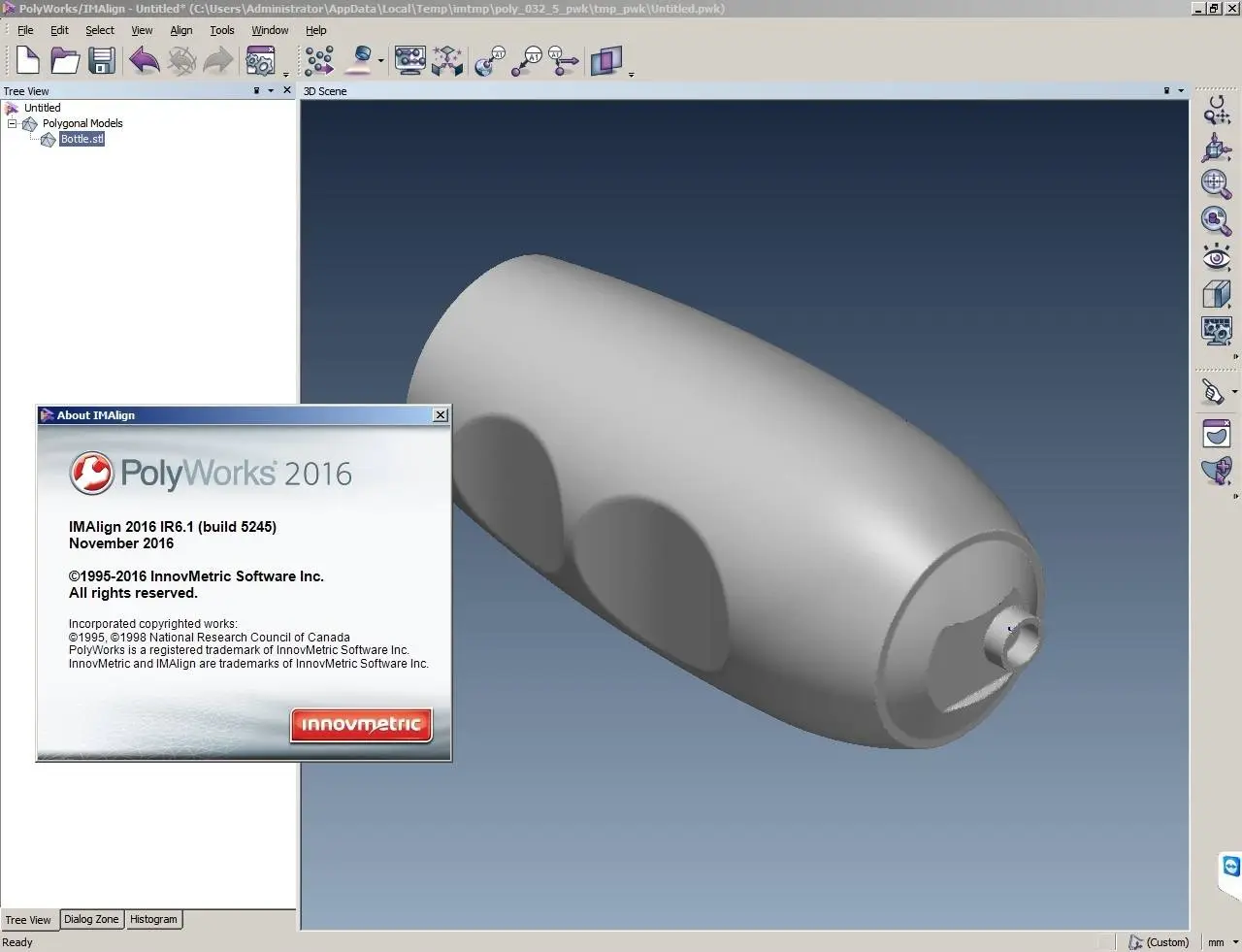Open overflow arrow after the purple squares icon

point(632,74)
